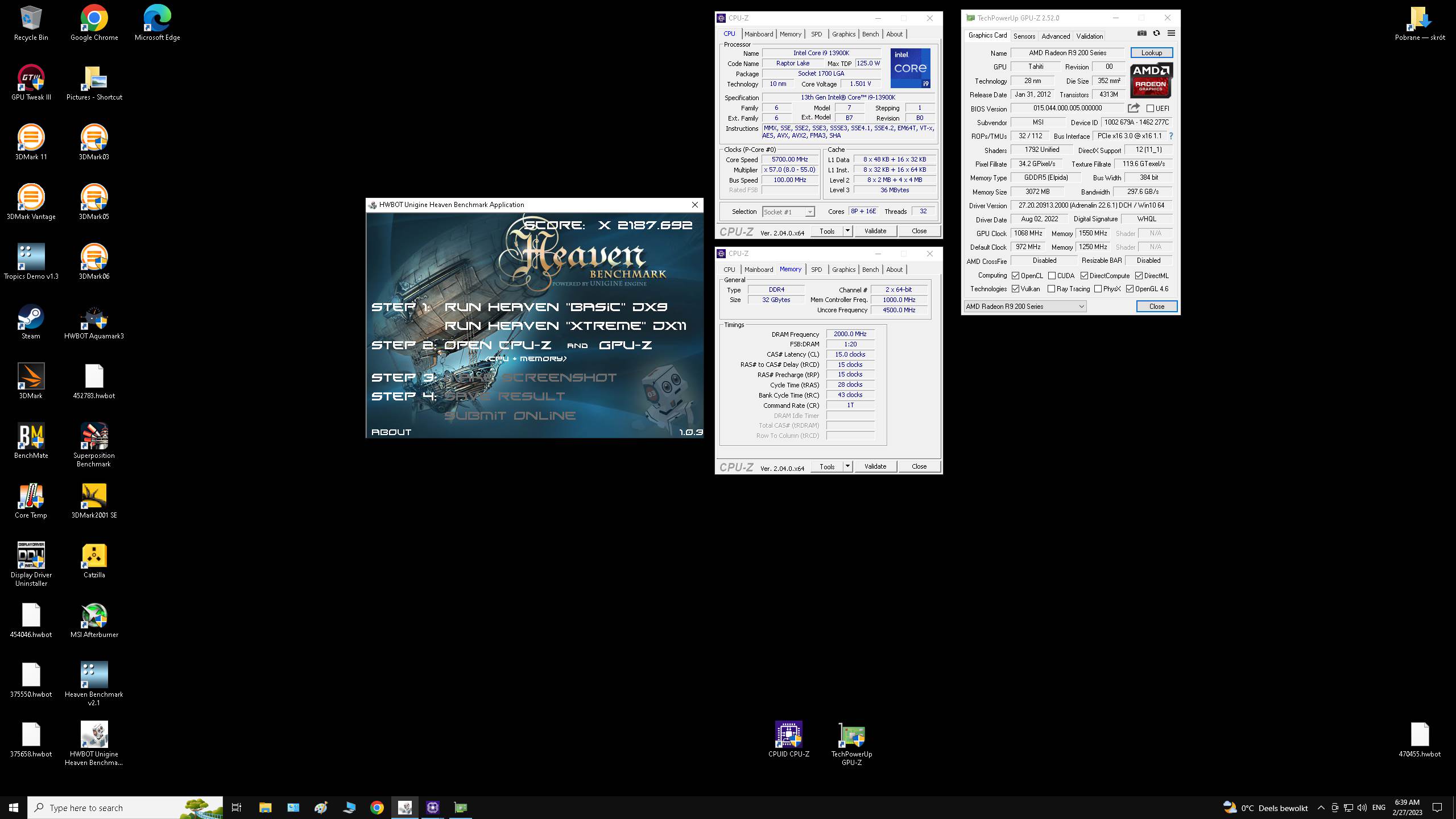Expand Tools arrow in bottom CPU-Z window
Screen dimensions: 1456x819
(x=847, y=466)
